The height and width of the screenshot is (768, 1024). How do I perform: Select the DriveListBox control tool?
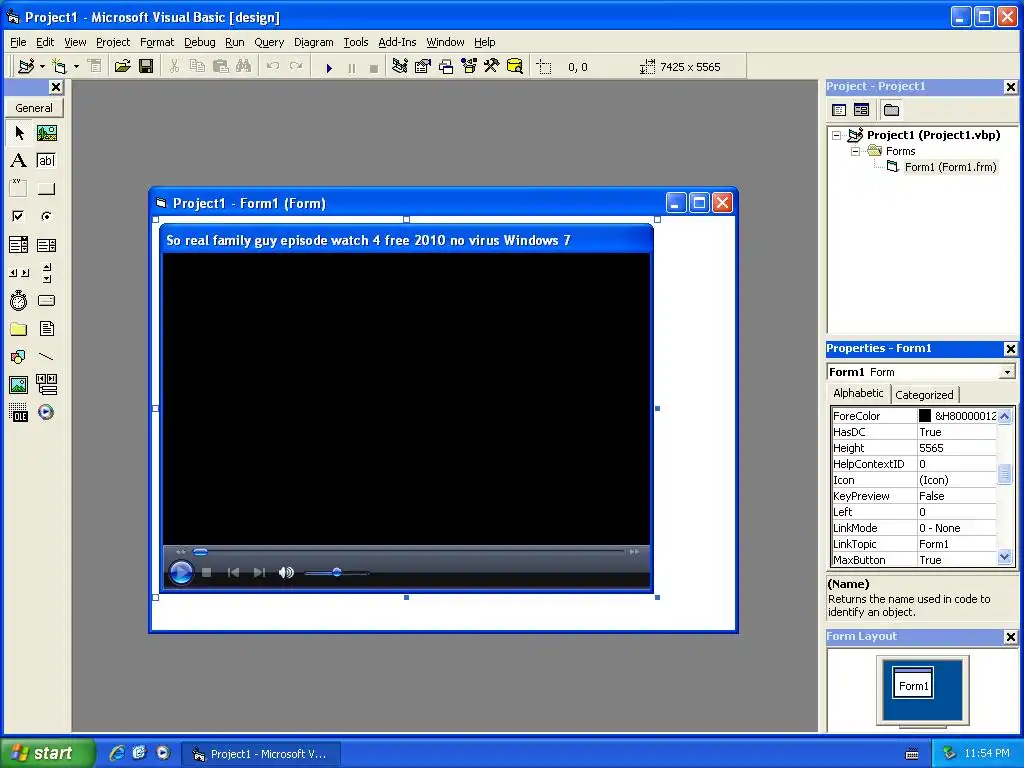46,300
